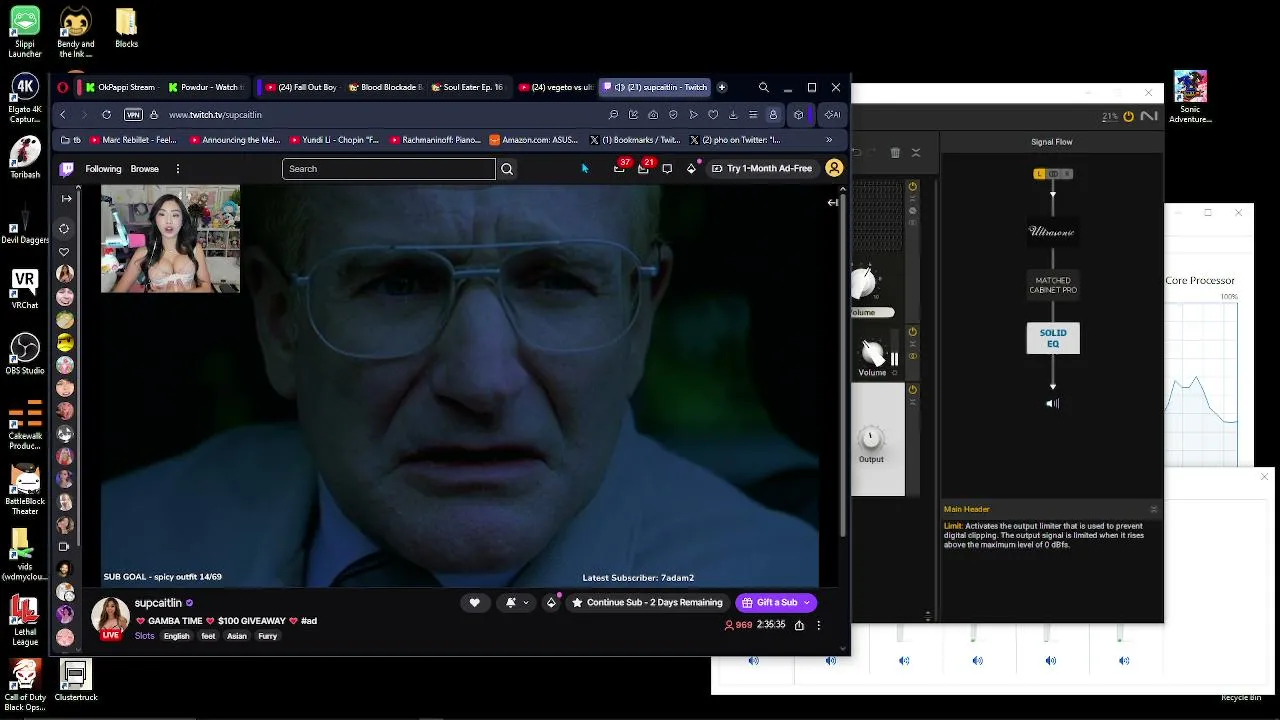Show more bookmarks chevron
The width and height of the screenshot is (1280, 720).
click(x=829, y=140)
